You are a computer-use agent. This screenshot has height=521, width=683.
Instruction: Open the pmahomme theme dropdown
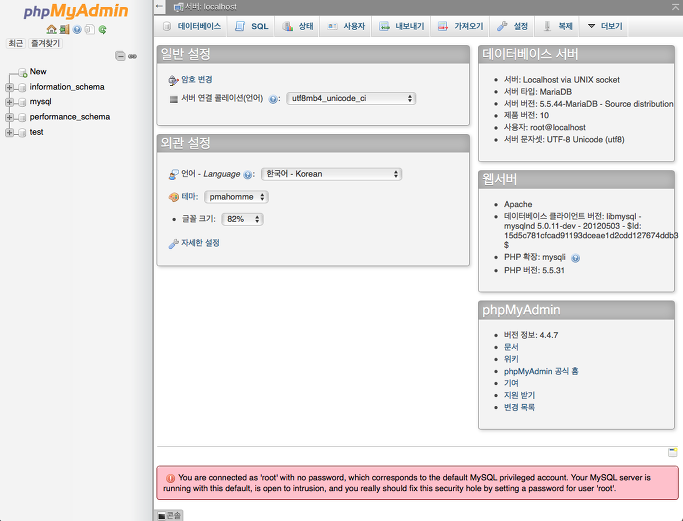(x=236, y=197)
